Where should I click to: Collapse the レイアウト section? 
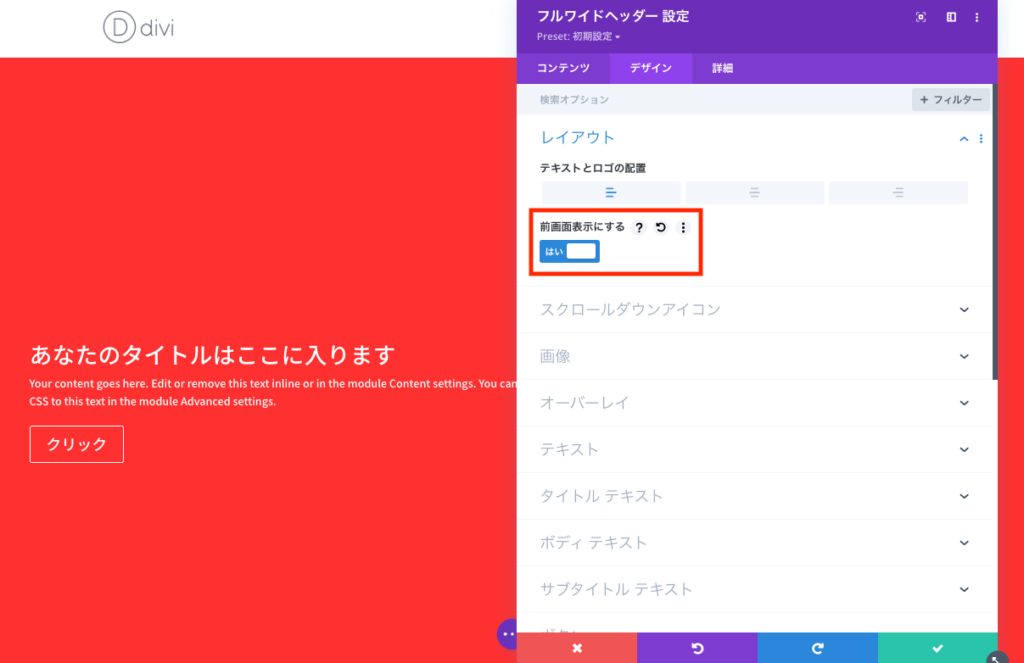click(963, 138)
